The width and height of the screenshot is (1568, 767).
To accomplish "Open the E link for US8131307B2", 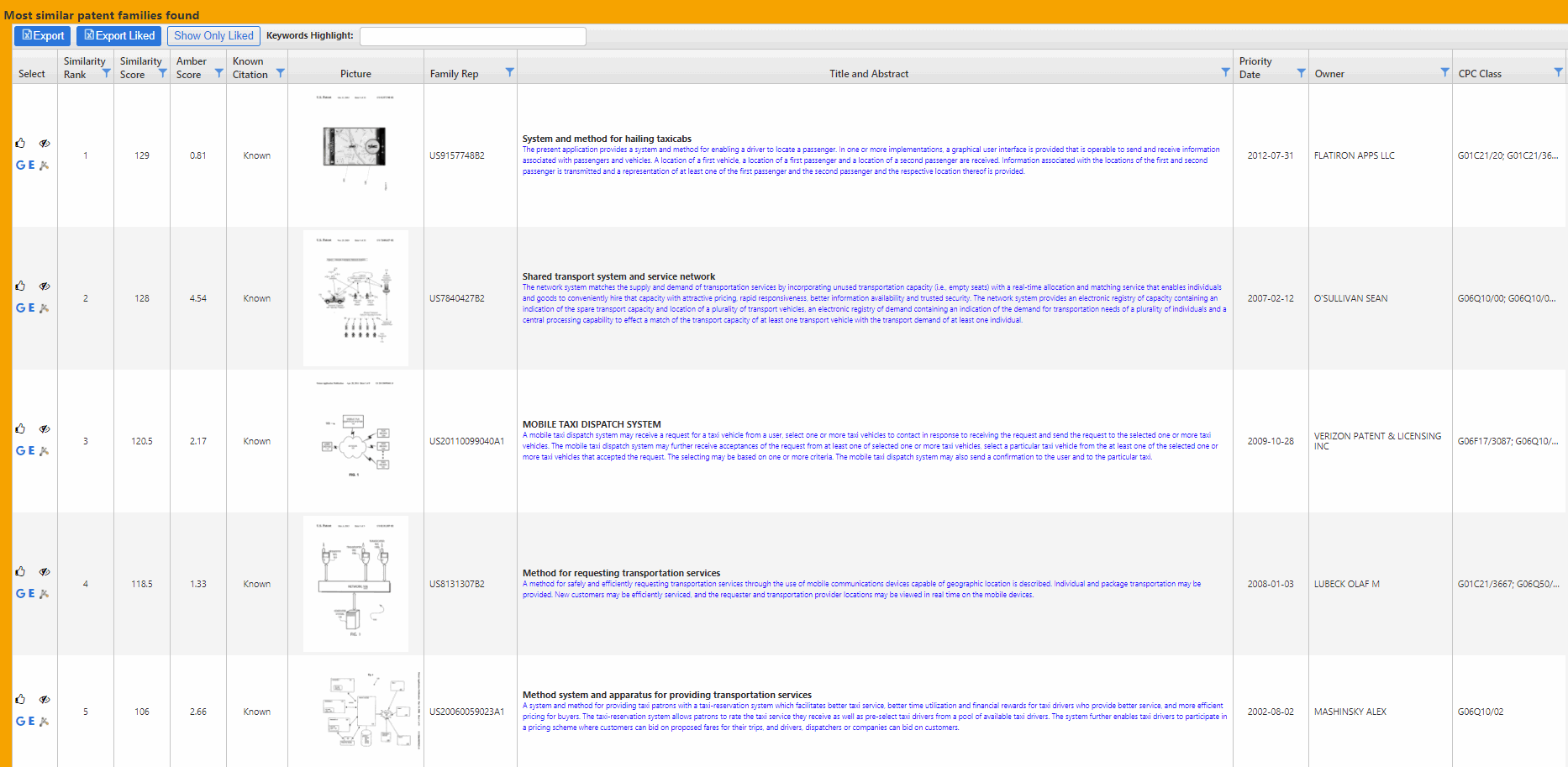I will click(x=32, y=594).
